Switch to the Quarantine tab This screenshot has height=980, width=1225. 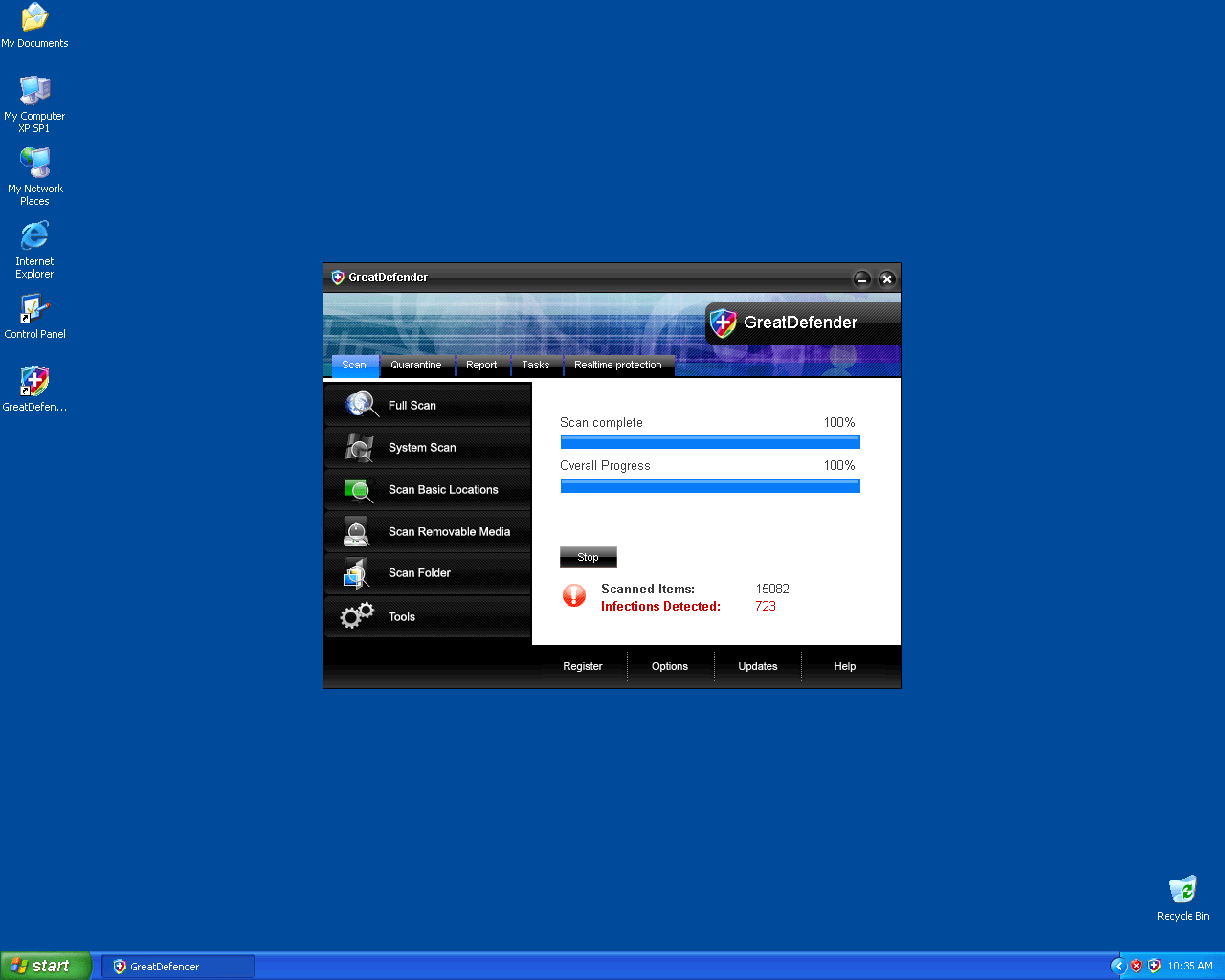[416, 365]
